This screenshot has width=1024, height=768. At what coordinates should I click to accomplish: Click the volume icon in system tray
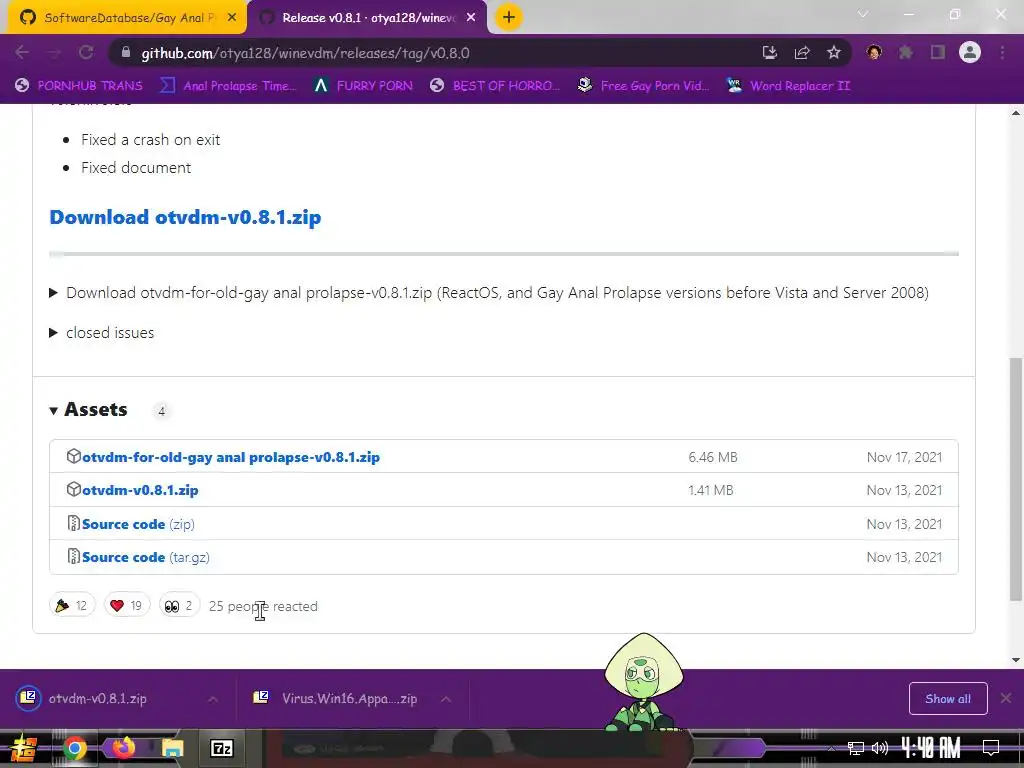tap(880, 748)
